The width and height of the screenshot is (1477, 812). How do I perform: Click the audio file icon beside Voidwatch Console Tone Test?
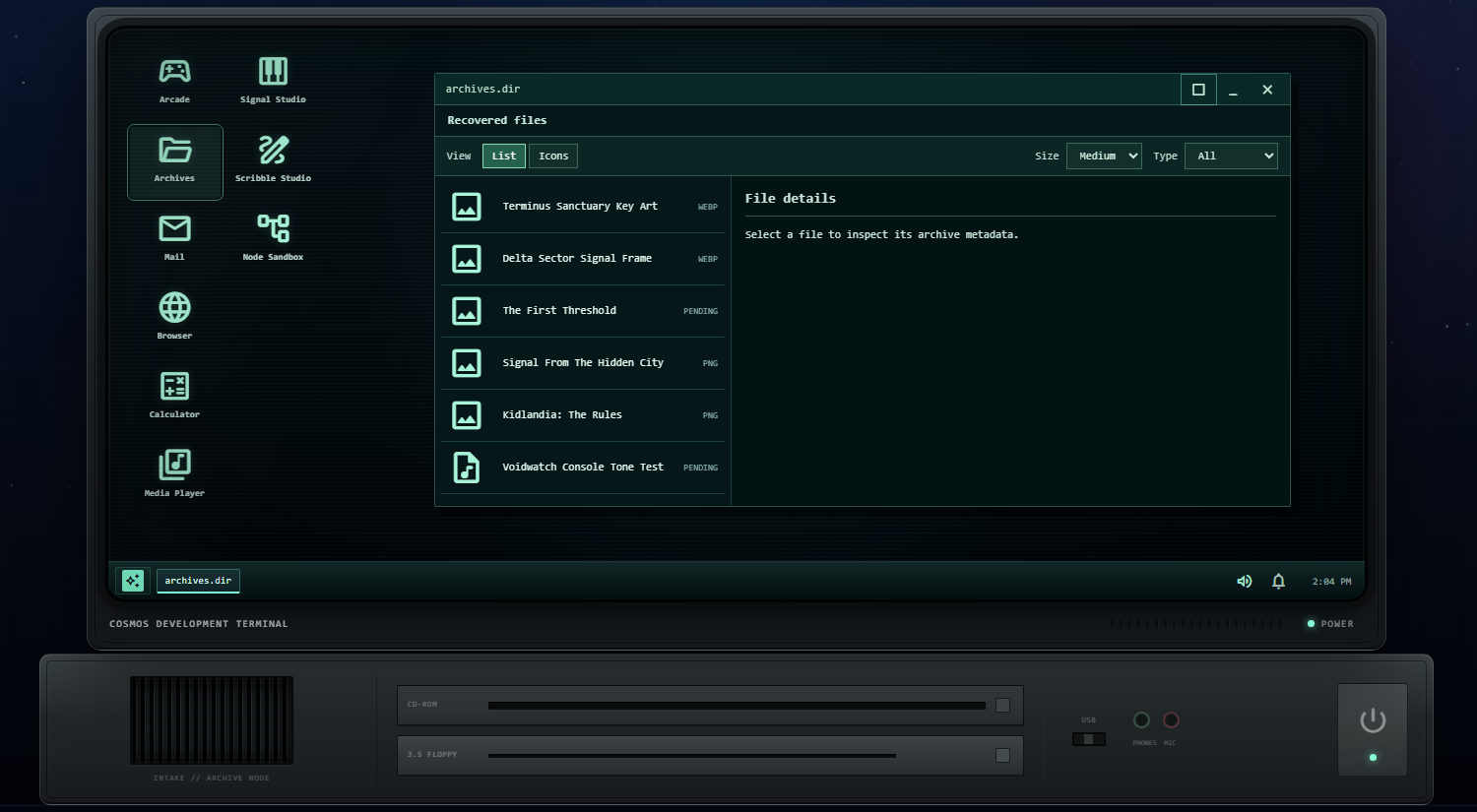point(467,468)
